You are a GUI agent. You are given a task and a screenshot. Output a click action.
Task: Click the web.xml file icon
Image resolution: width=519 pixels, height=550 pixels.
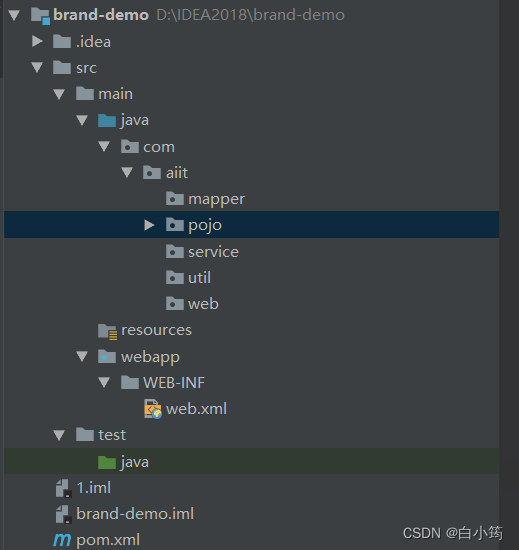[x=153, y=409]
